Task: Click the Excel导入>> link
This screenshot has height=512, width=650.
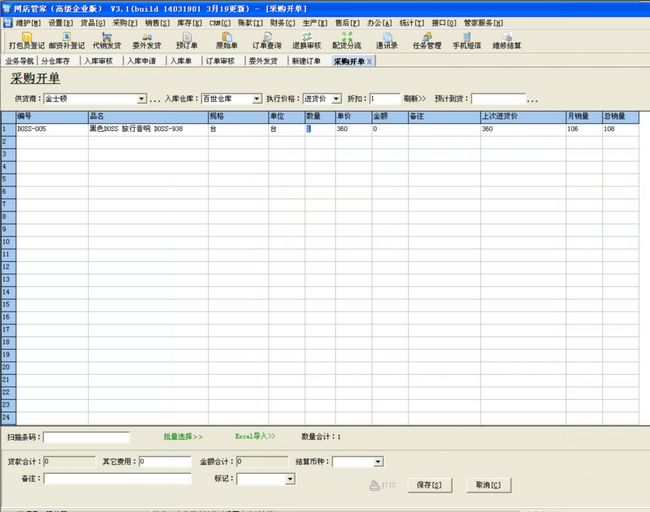Action: pos(255,436)
